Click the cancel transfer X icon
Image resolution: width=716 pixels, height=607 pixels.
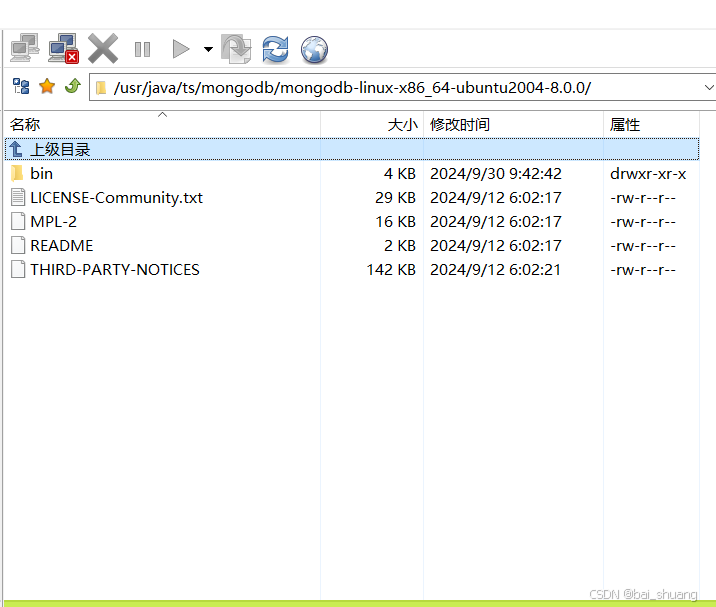pyautogui.click(x=103, y=48)
